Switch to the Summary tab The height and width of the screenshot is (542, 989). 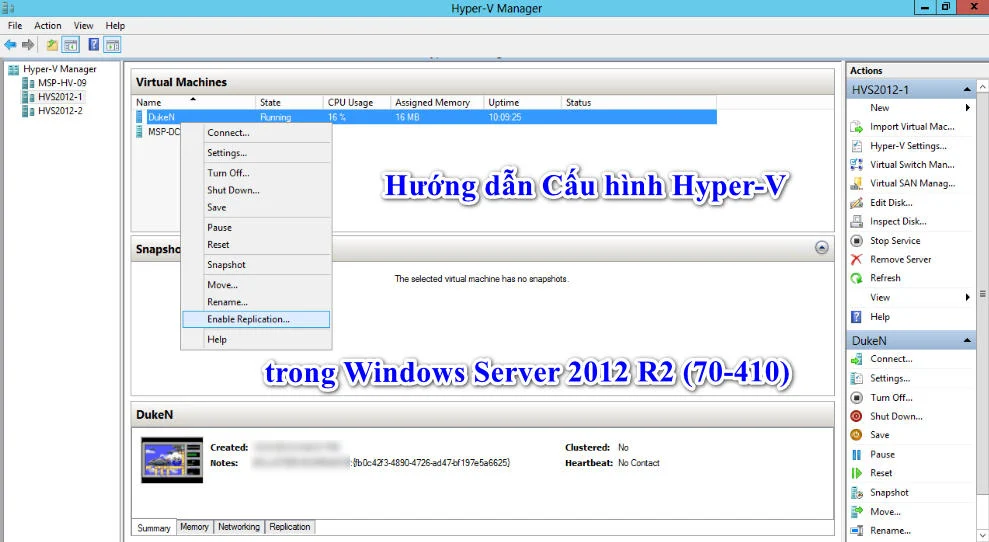click(154, 527)
